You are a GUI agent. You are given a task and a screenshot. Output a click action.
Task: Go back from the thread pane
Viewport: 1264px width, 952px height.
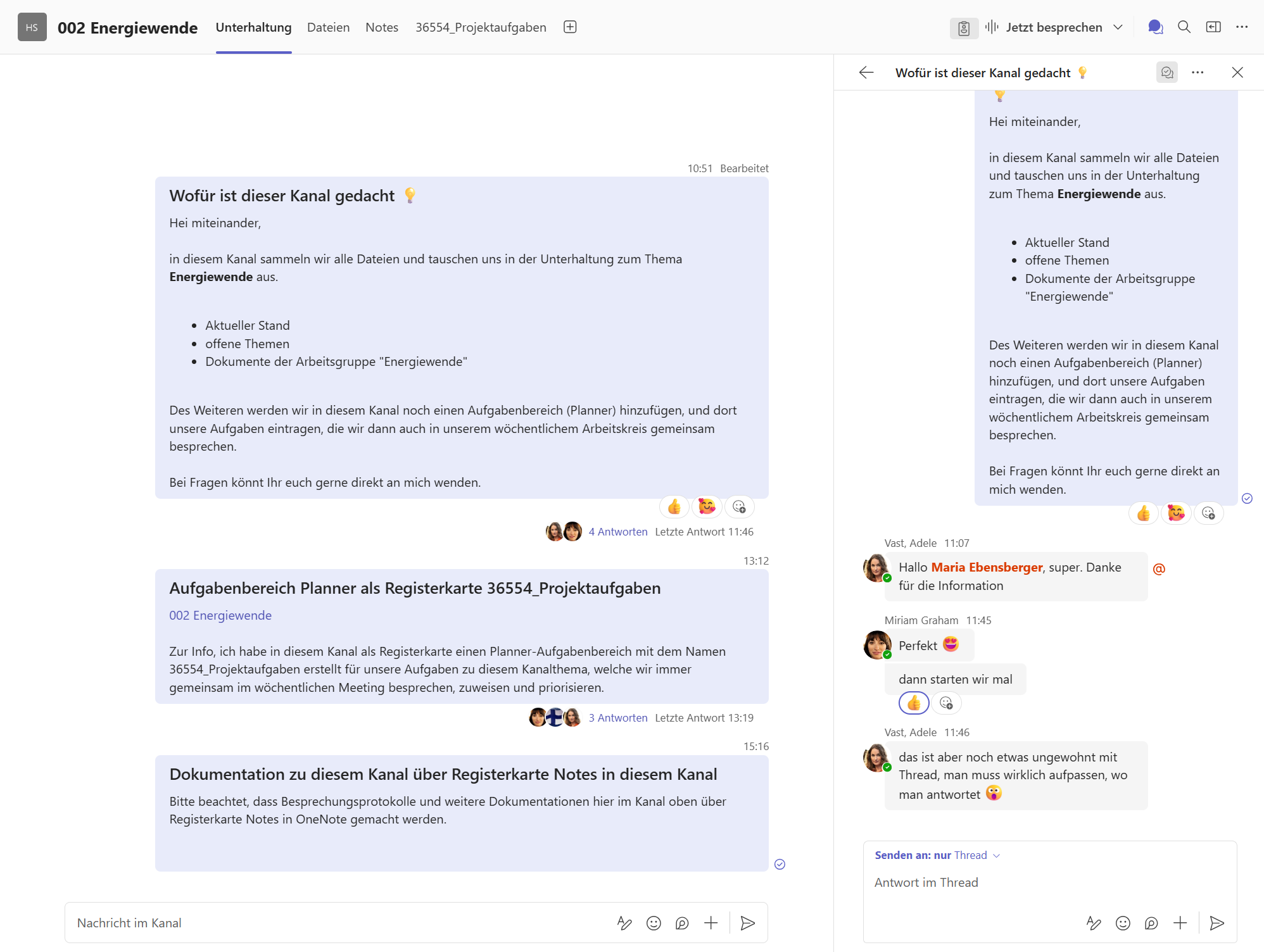866,73
